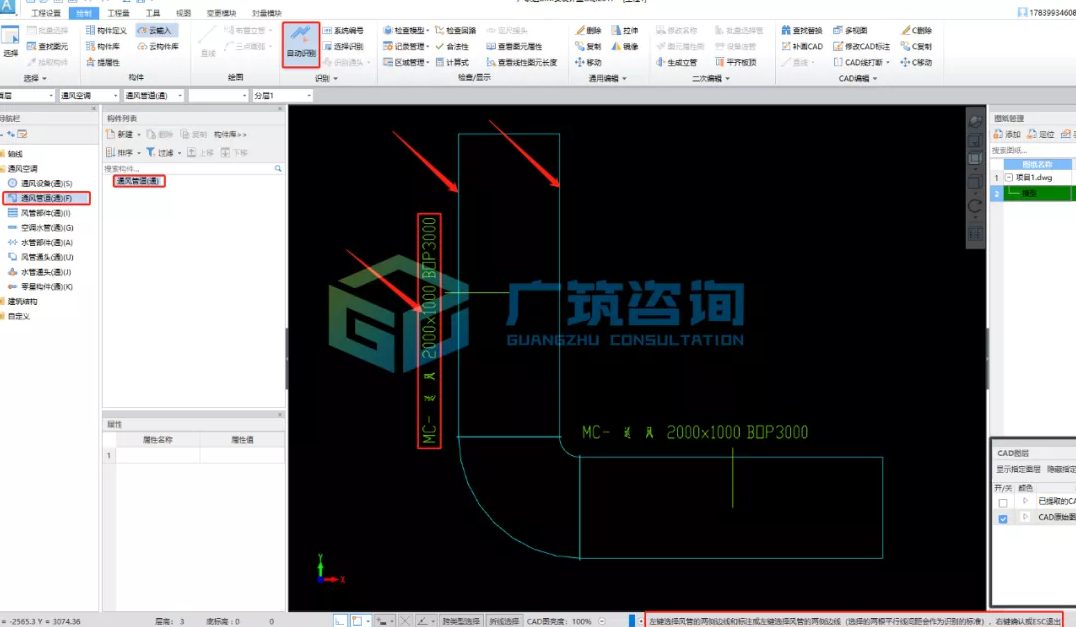1076x627 pixels.
Task: Click 云输入 cloud input button
Action: 154,30
